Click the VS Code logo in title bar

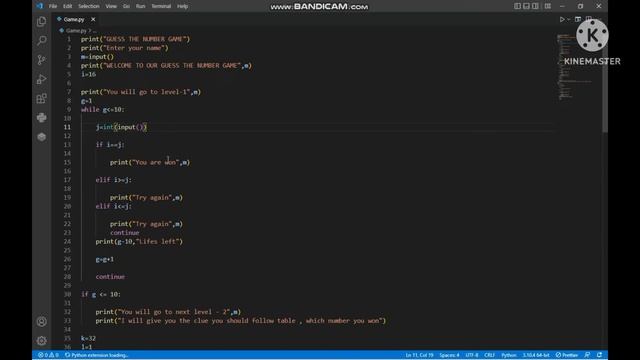(40, 6)
